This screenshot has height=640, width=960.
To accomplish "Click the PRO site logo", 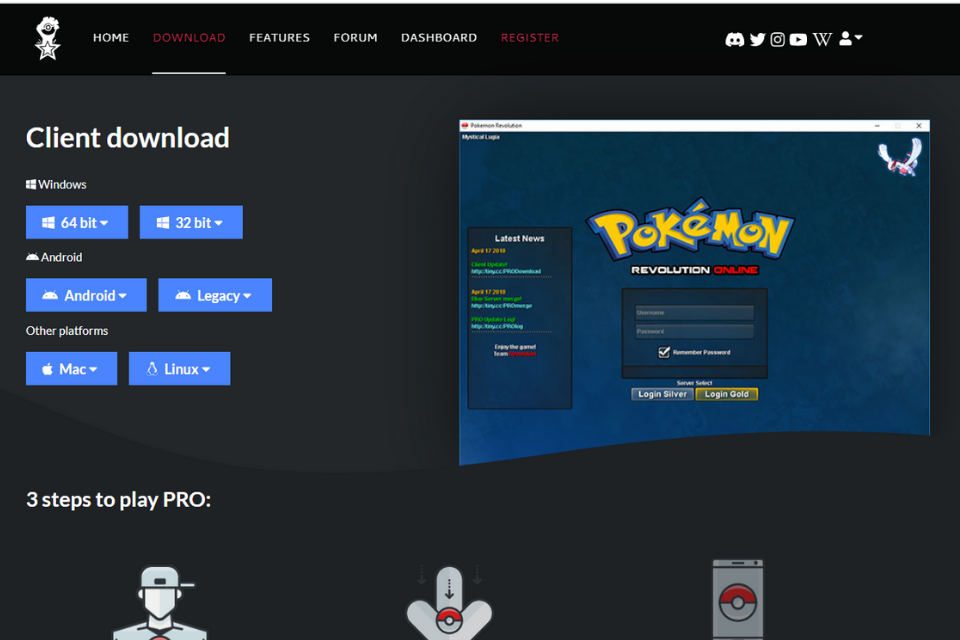I will [x=47, y=38].
